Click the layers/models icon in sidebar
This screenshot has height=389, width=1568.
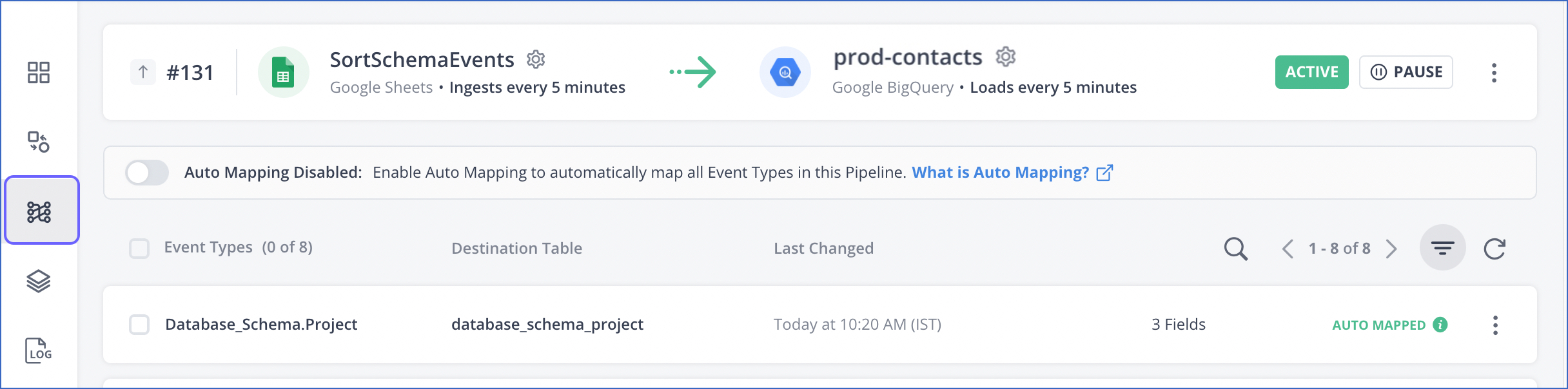(39, 280)
